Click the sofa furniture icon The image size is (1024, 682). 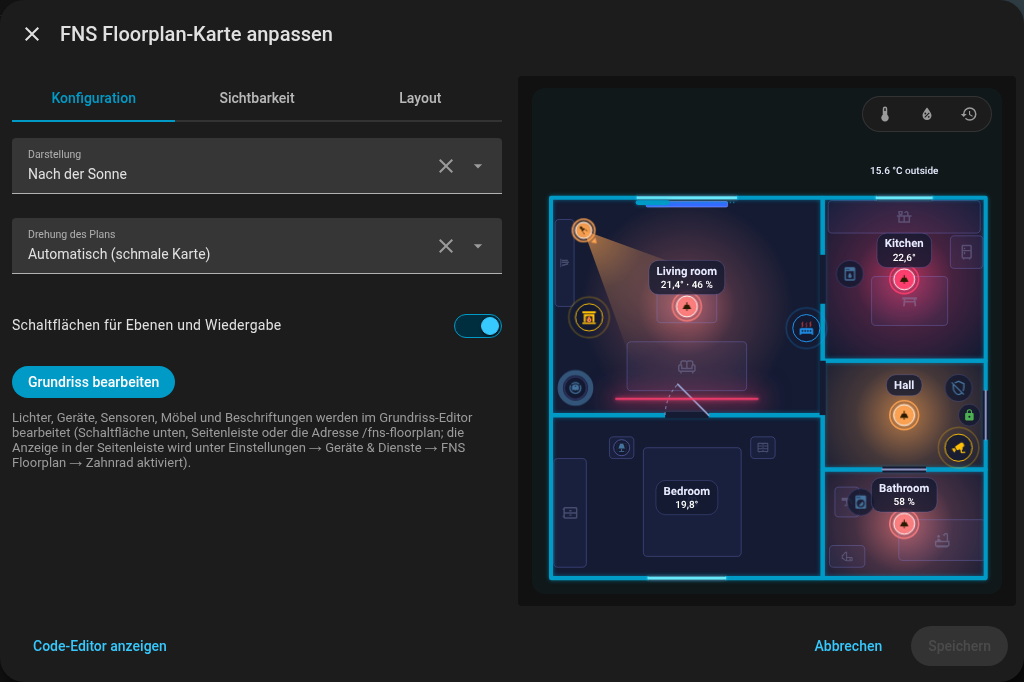(x=686, y=366)
